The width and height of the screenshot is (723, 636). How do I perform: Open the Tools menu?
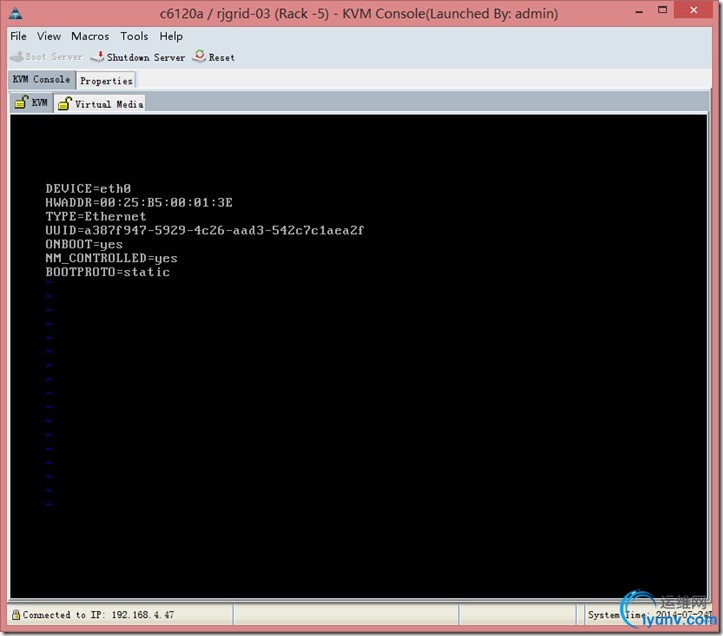pos(134,36)
